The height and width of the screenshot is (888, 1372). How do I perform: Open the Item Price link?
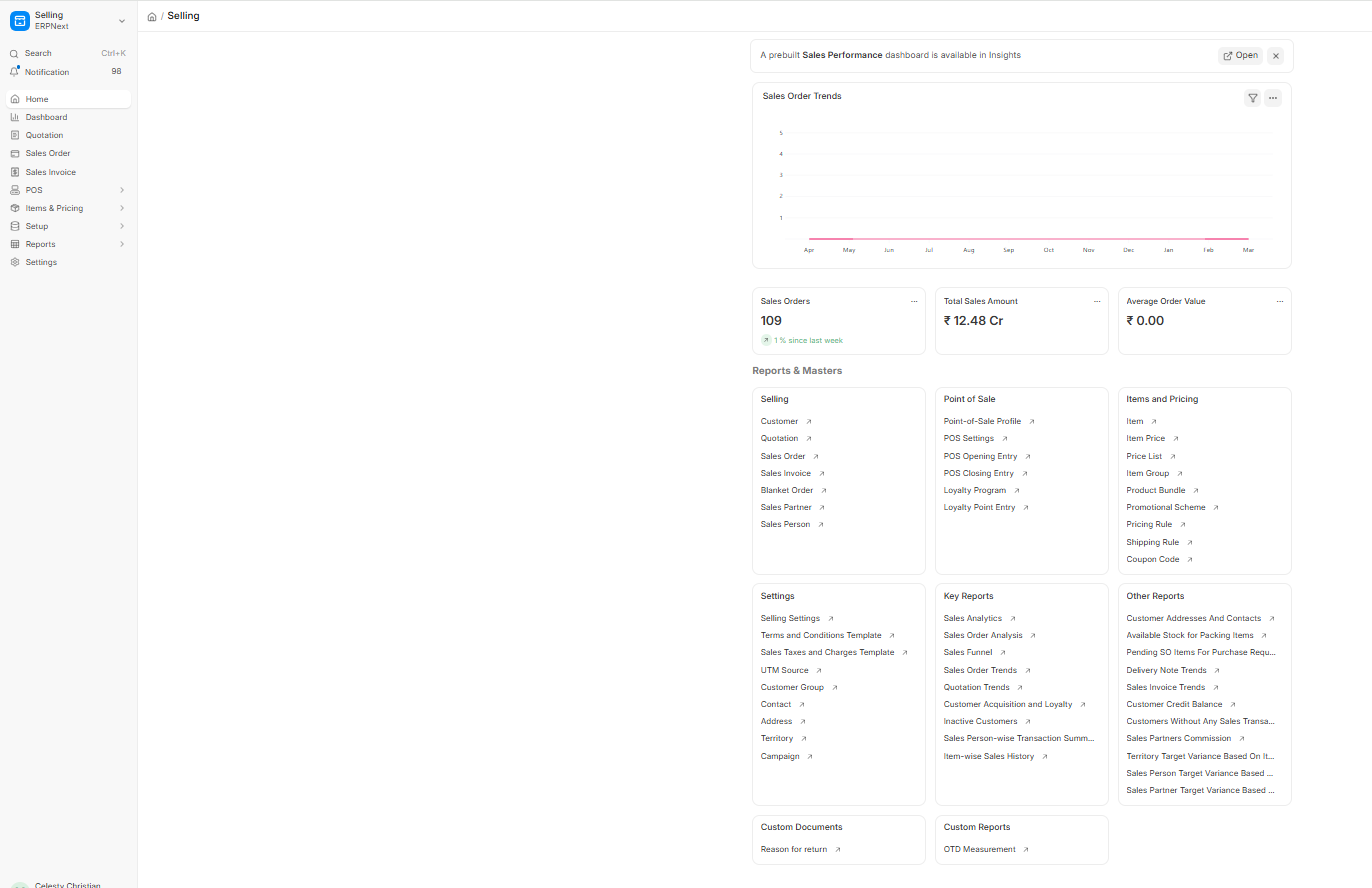[x=1146, y=439]
